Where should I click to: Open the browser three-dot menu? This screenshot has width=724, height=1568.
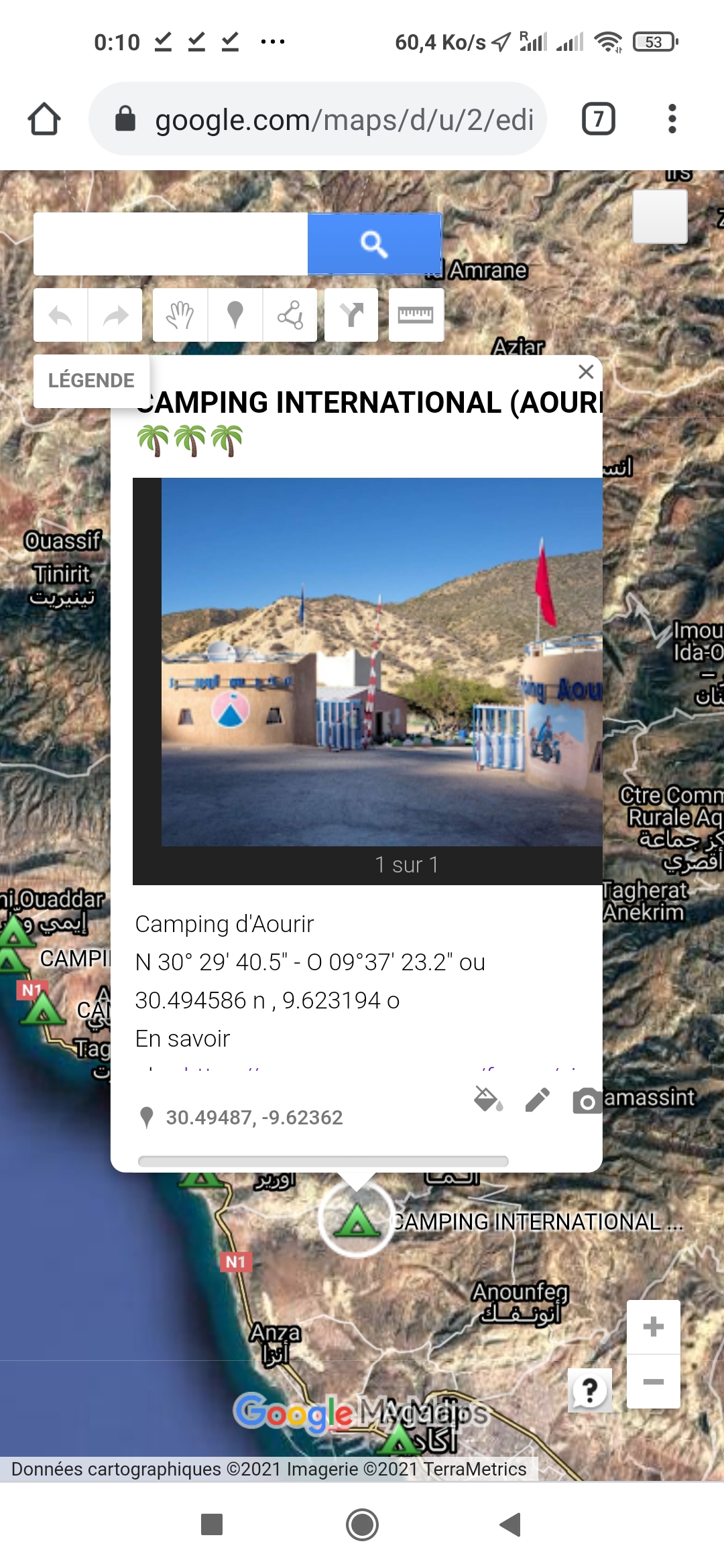[x=672, y=119]
